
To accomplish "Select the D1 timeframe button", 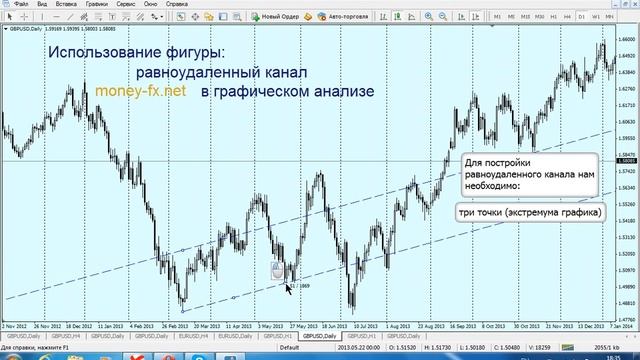I will coord(582,17).
